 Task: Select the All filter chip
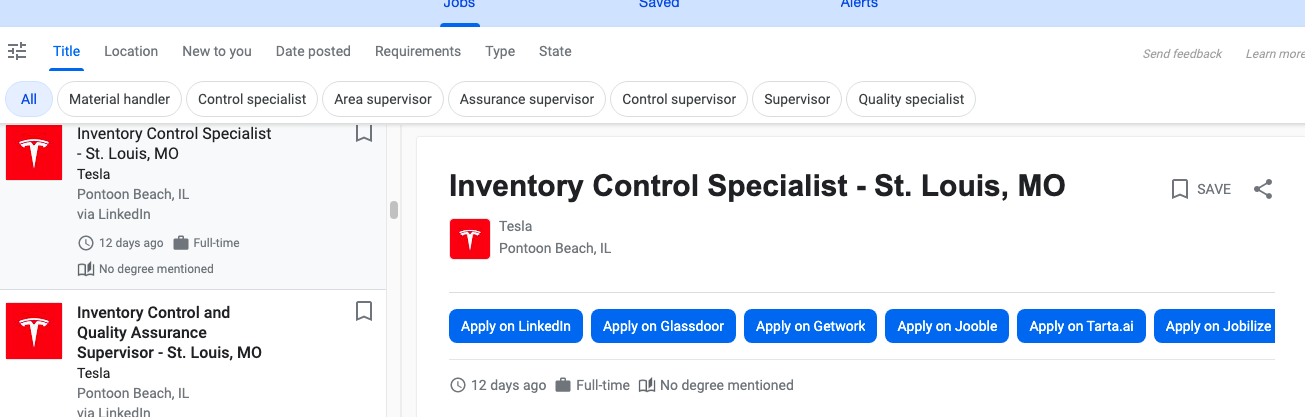coord(29,99)
